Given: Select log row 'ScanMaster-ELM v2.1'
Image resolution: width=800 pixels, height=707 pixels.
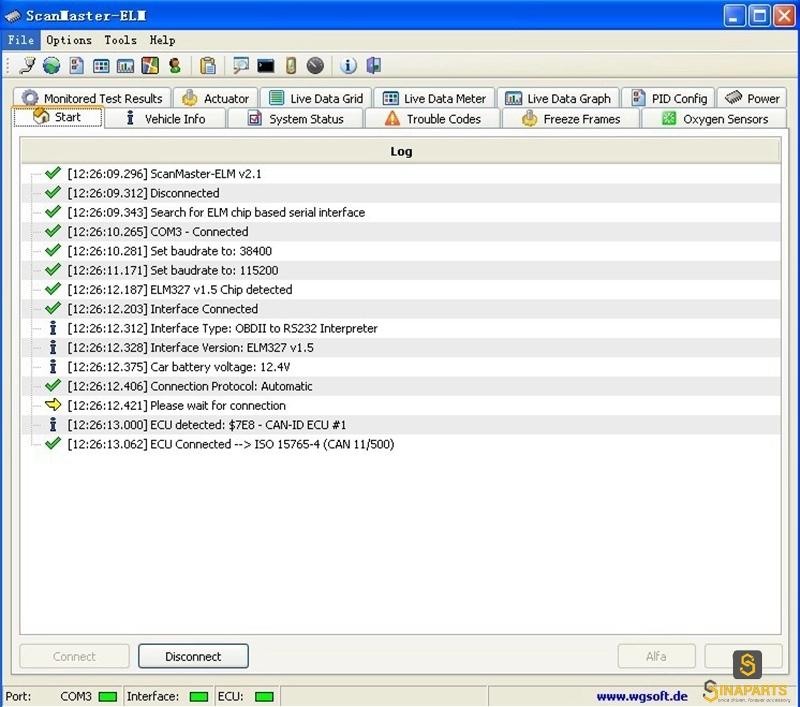Looking at the screenshot, I should click(401, 174).
